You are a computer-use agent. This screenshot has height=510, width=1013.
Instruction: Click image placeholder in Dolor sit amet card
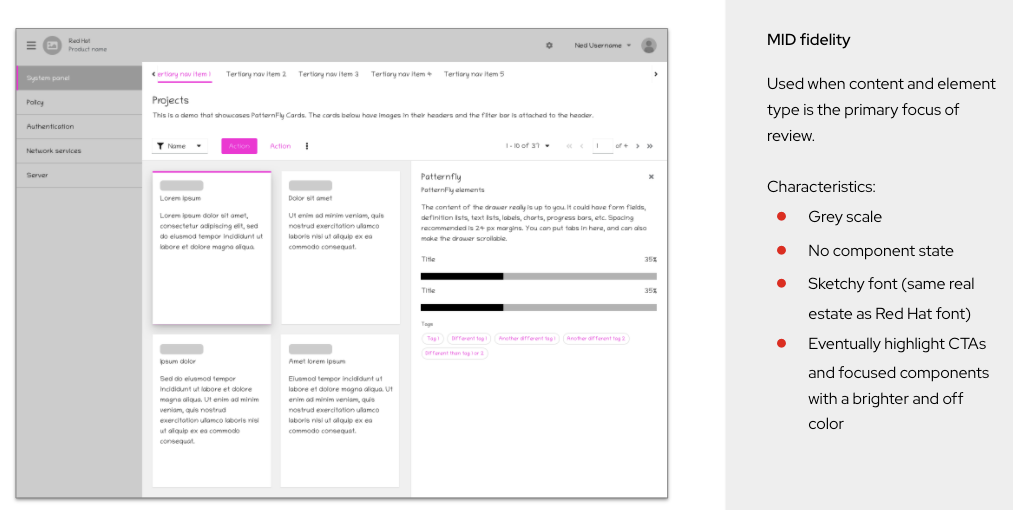point(310,186)
